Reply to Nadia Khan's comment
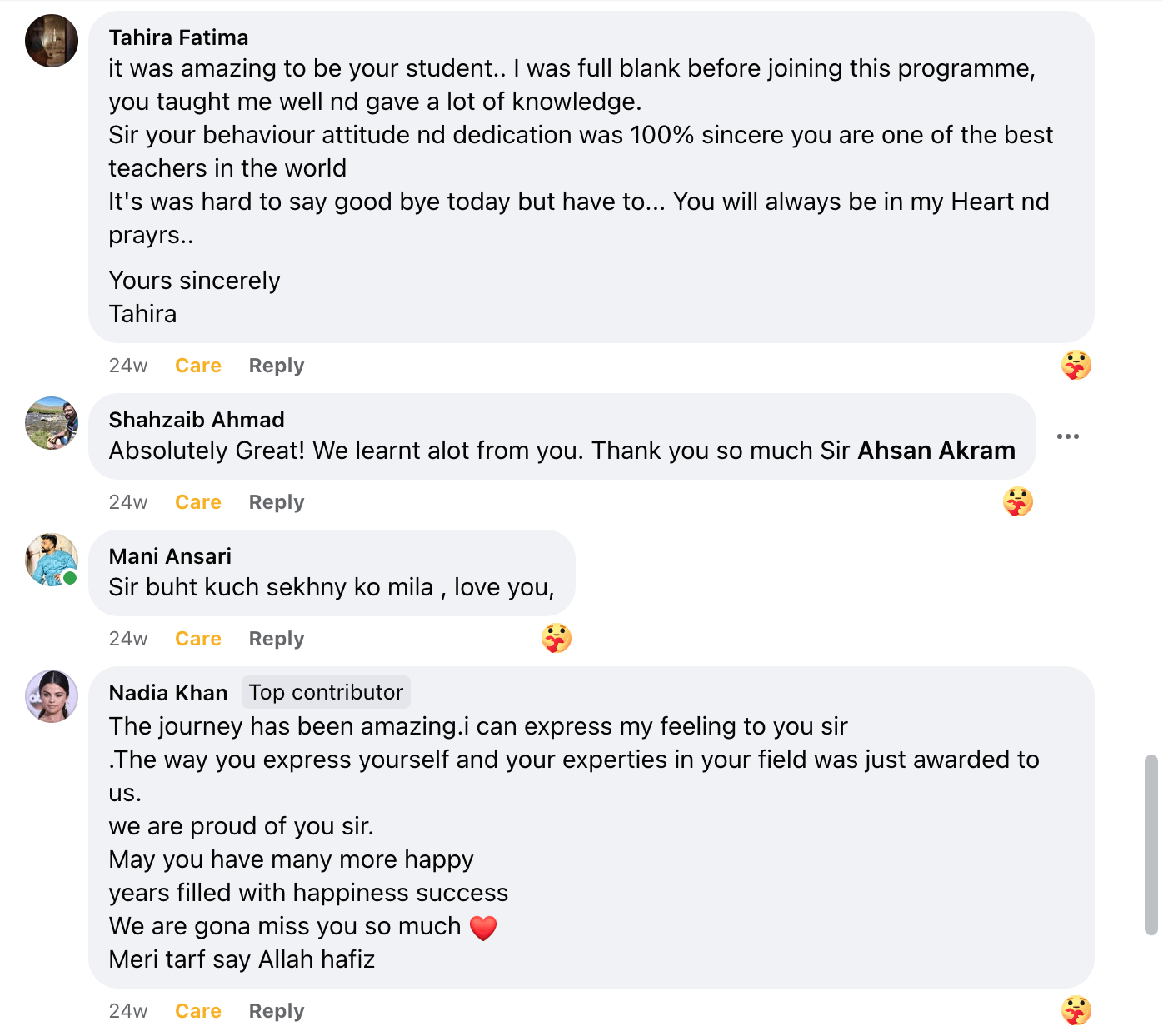The width and height of the screenshot is (1163, 1036). tap(277, 1011)
